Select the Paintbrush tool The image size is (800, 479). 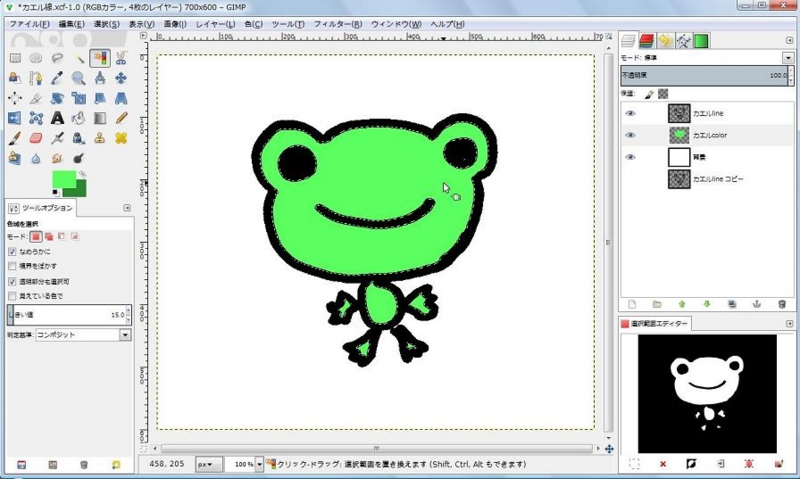pos(15,138)
